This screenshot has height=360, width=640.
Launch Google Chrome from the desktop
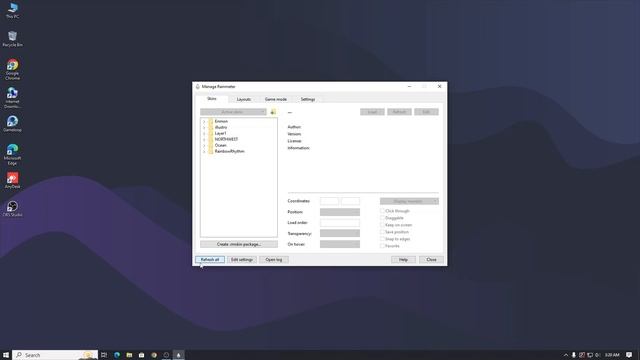[x=12, y=69]
